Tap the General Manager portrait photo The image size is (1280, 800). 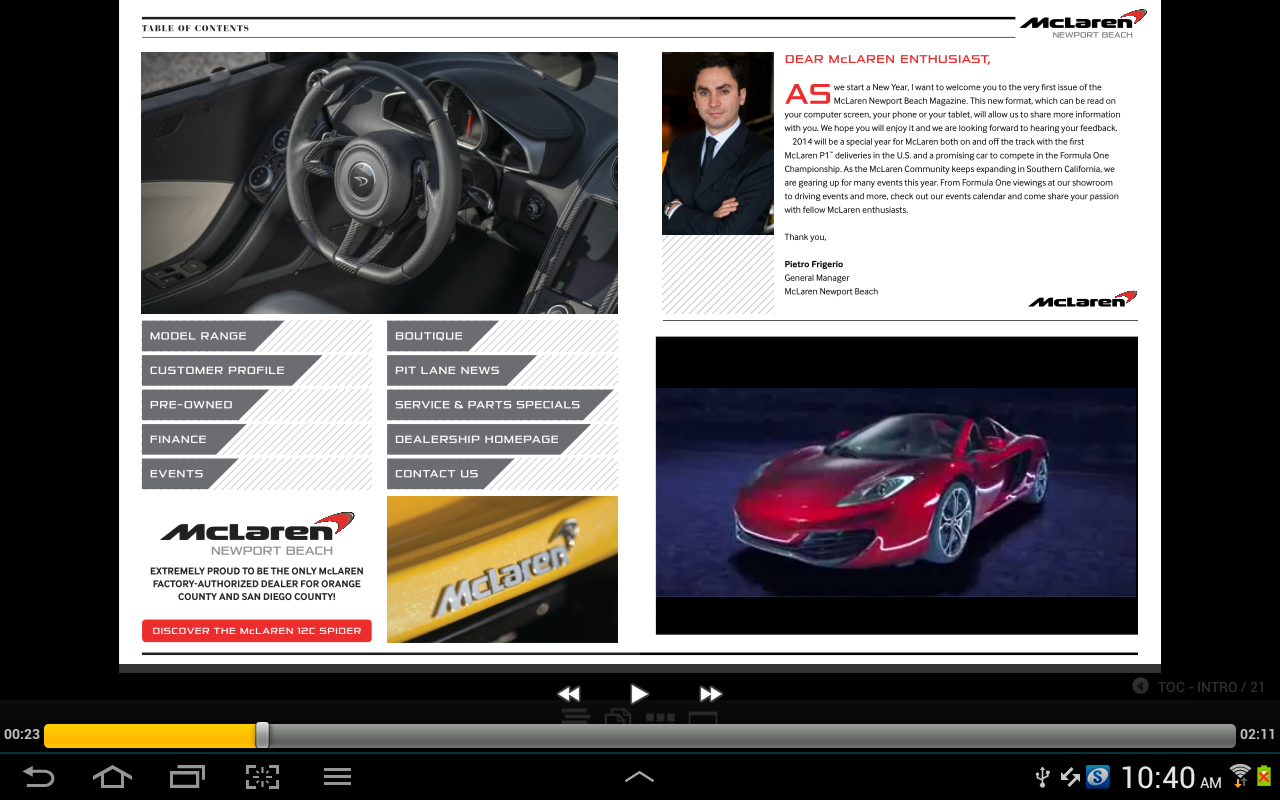click(x=718, y=143)
